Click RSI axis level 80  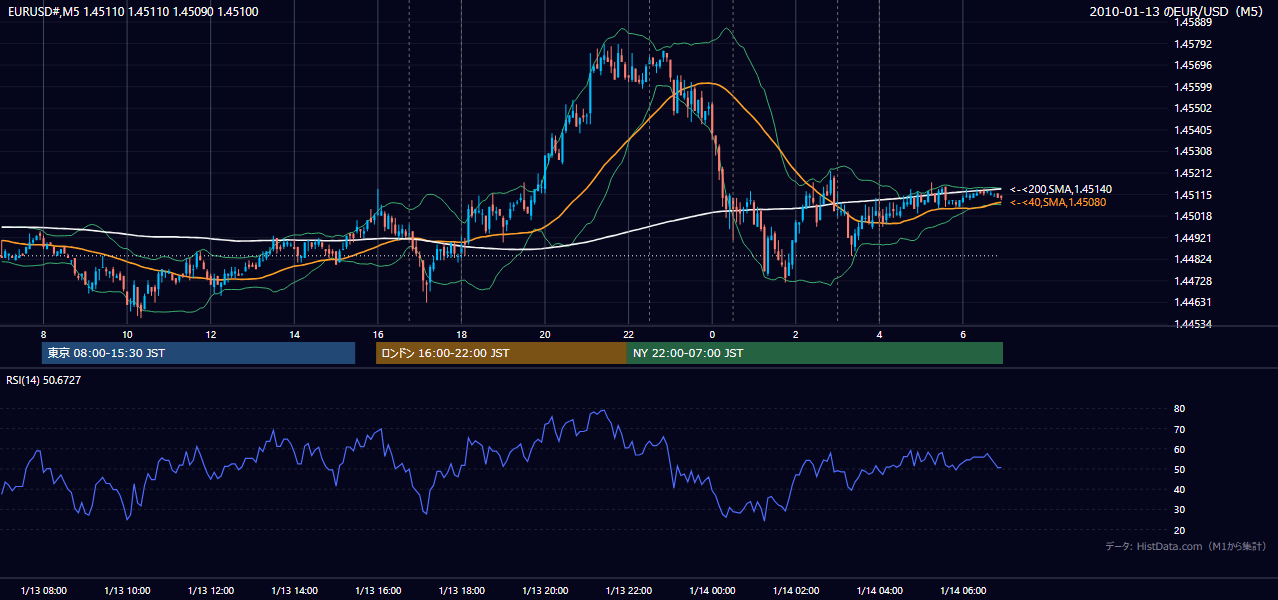(x=1179, y=409)
